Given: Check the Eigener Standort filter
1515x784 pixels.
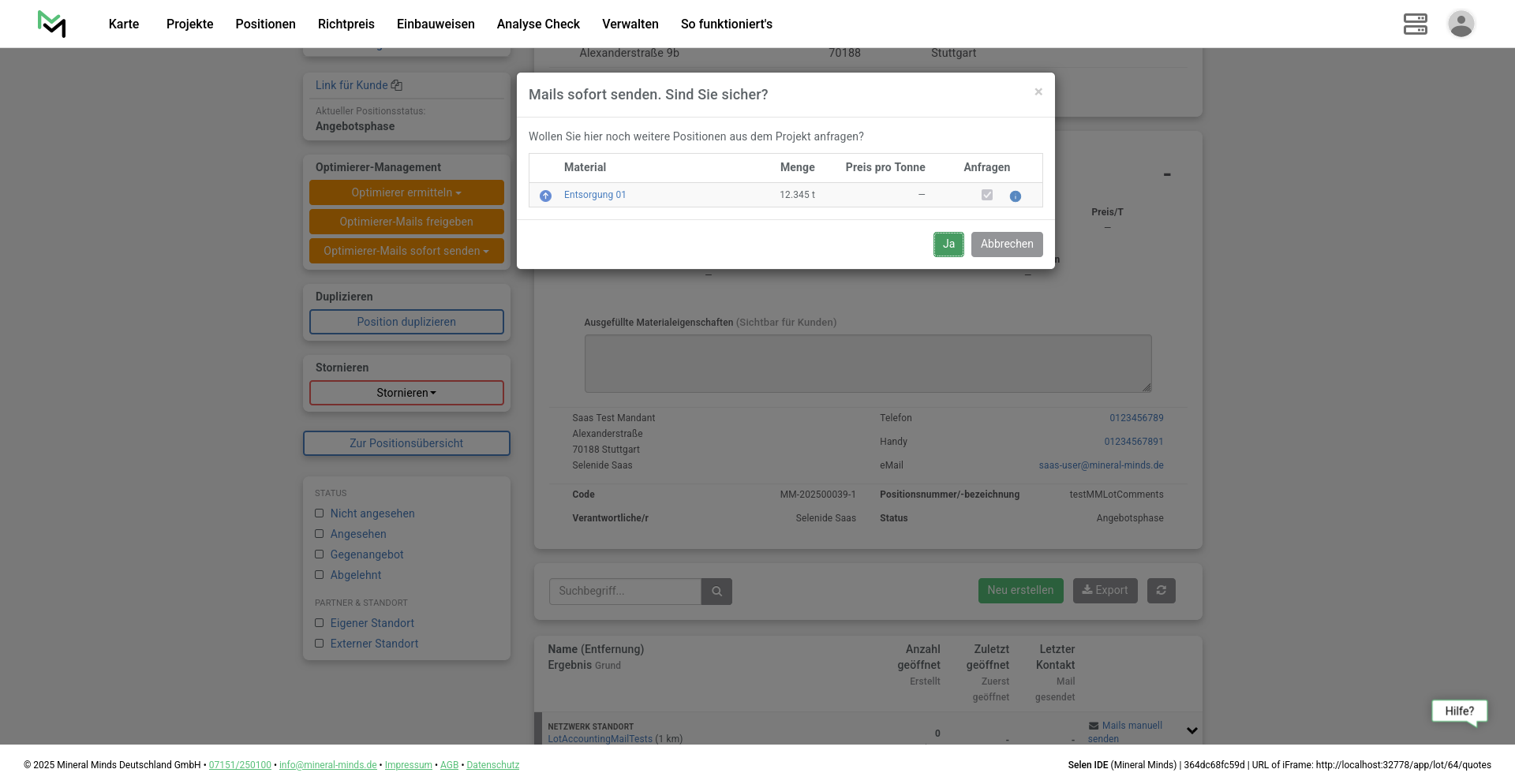Looking at the screenshot, I should [320, 623].
